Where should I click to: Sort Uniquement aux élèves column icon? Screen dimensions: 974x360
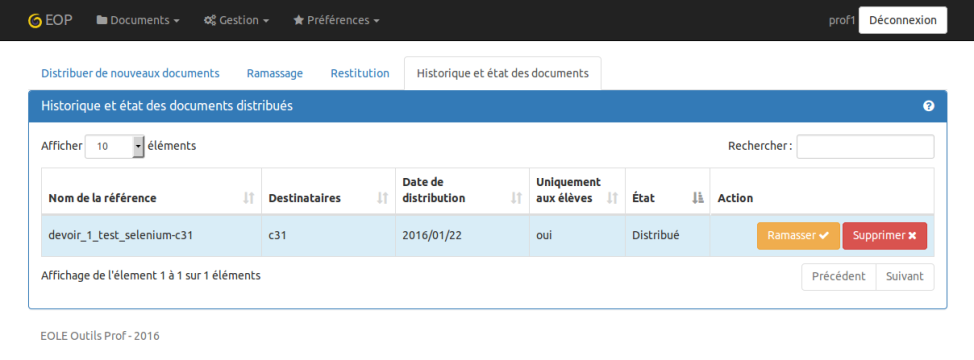pyautogui.click(x=612, y=198)
